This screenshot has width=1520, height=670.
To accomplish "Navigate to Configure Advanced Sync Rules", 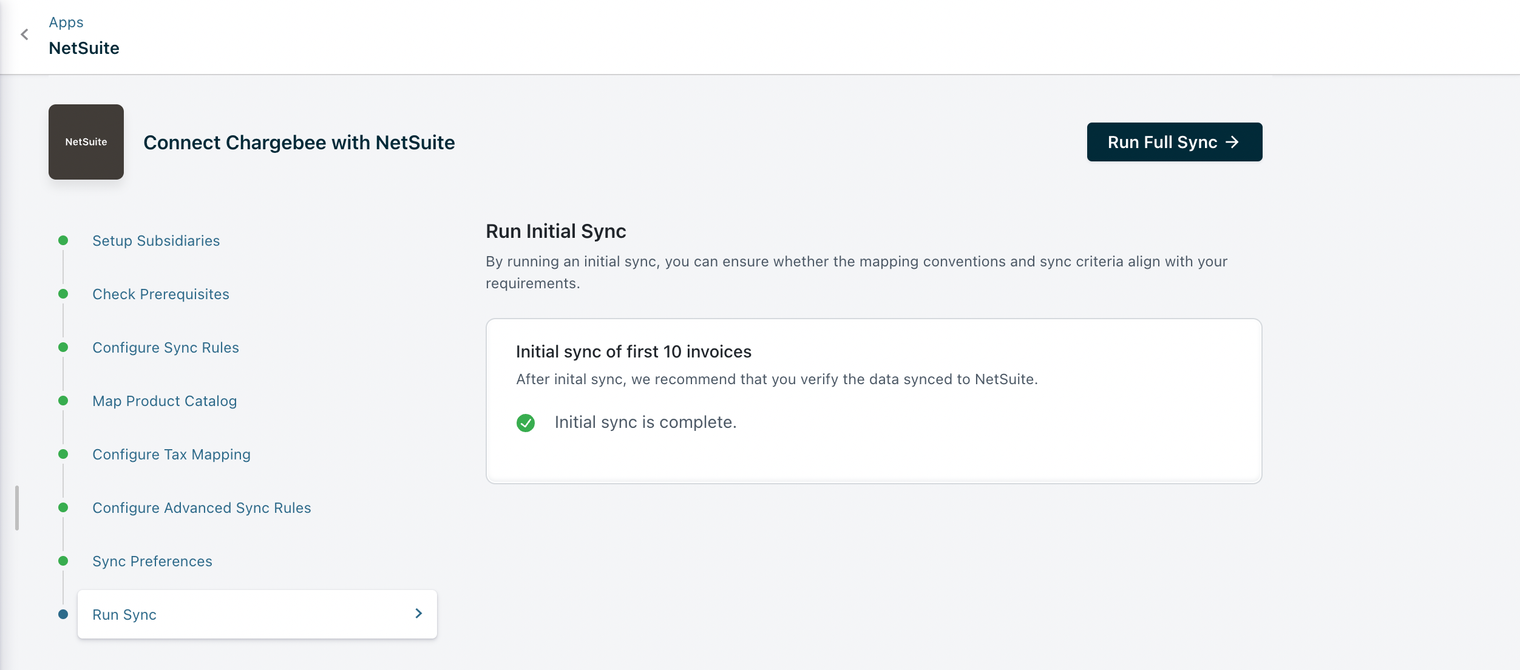I will 202,508.
